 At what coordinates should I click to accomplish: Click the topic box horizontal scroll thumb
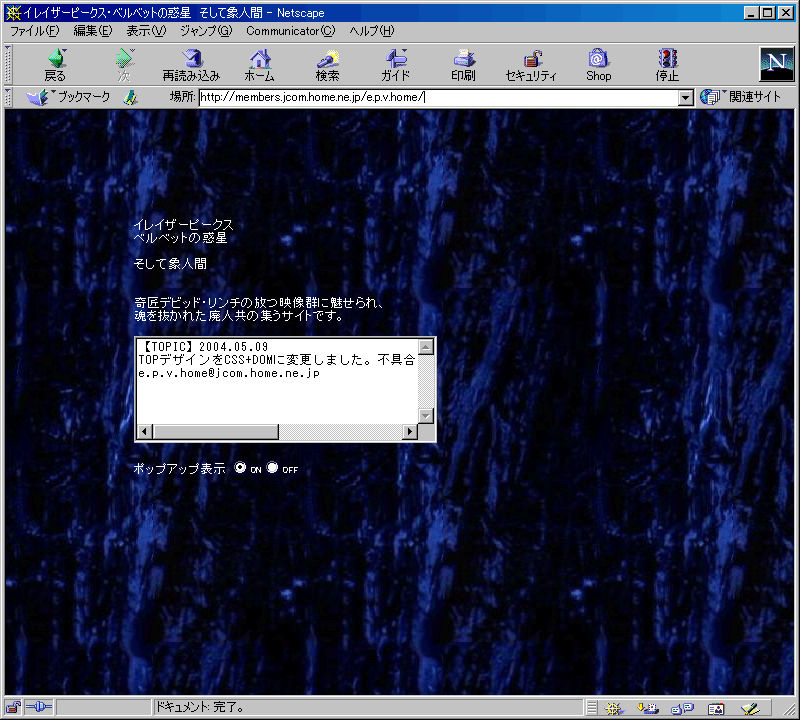[x=215, y=432]
